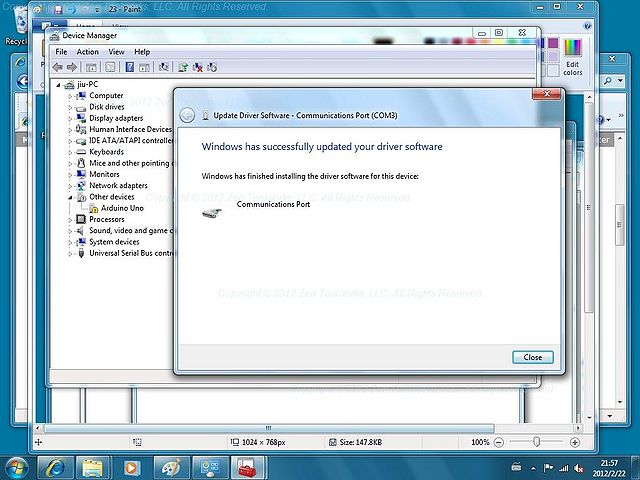Click the blue Help question-mark toolbar icon
Screen dimensions: 640x480
pyautogui.click(x=129, y=67)
